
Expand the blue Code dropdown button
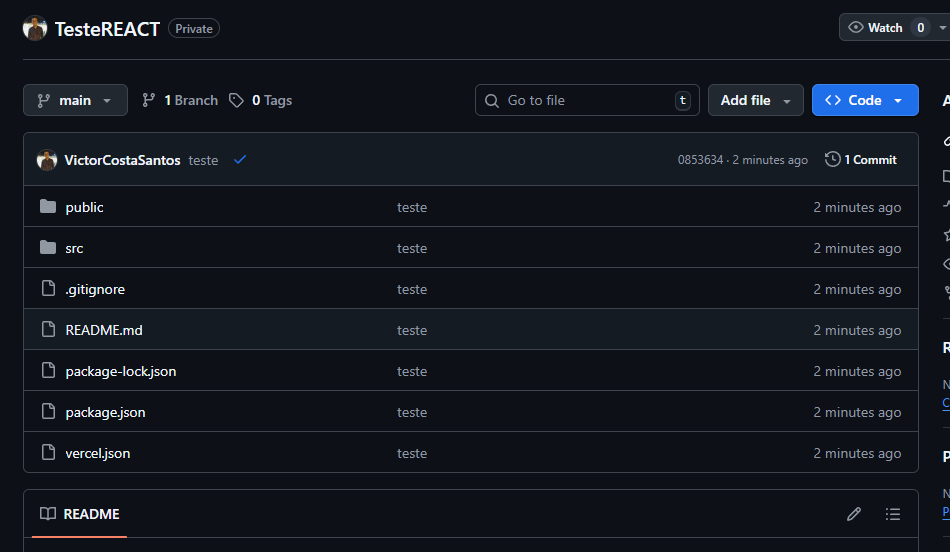(x=865, y=100)
